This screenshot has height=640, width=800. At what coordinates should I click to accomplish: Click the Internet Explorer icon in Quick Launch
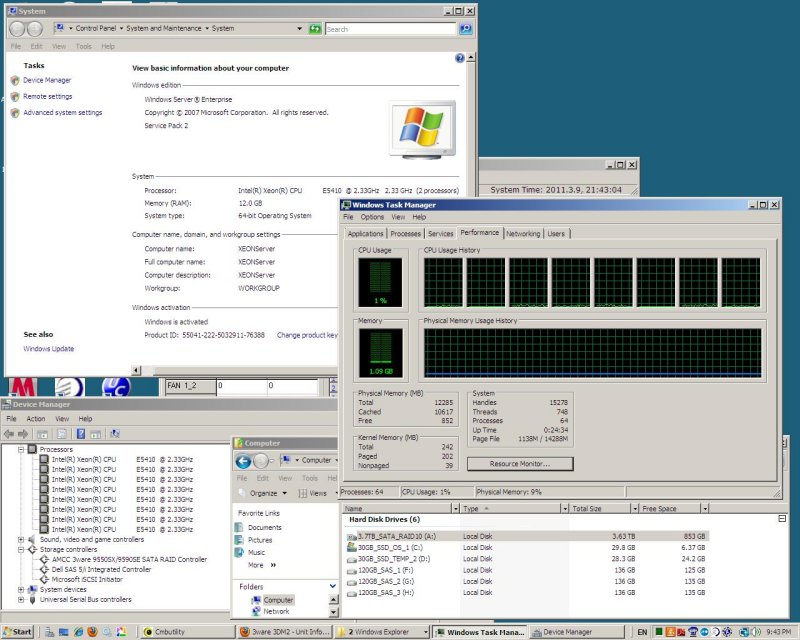(78, 632)
